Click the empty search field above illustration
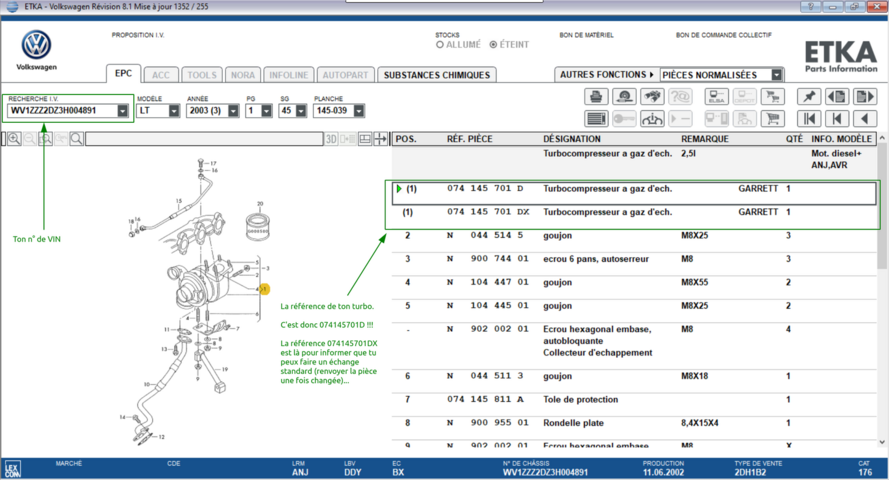This screenshot has height=480, width=889. [x=204, y=139]
